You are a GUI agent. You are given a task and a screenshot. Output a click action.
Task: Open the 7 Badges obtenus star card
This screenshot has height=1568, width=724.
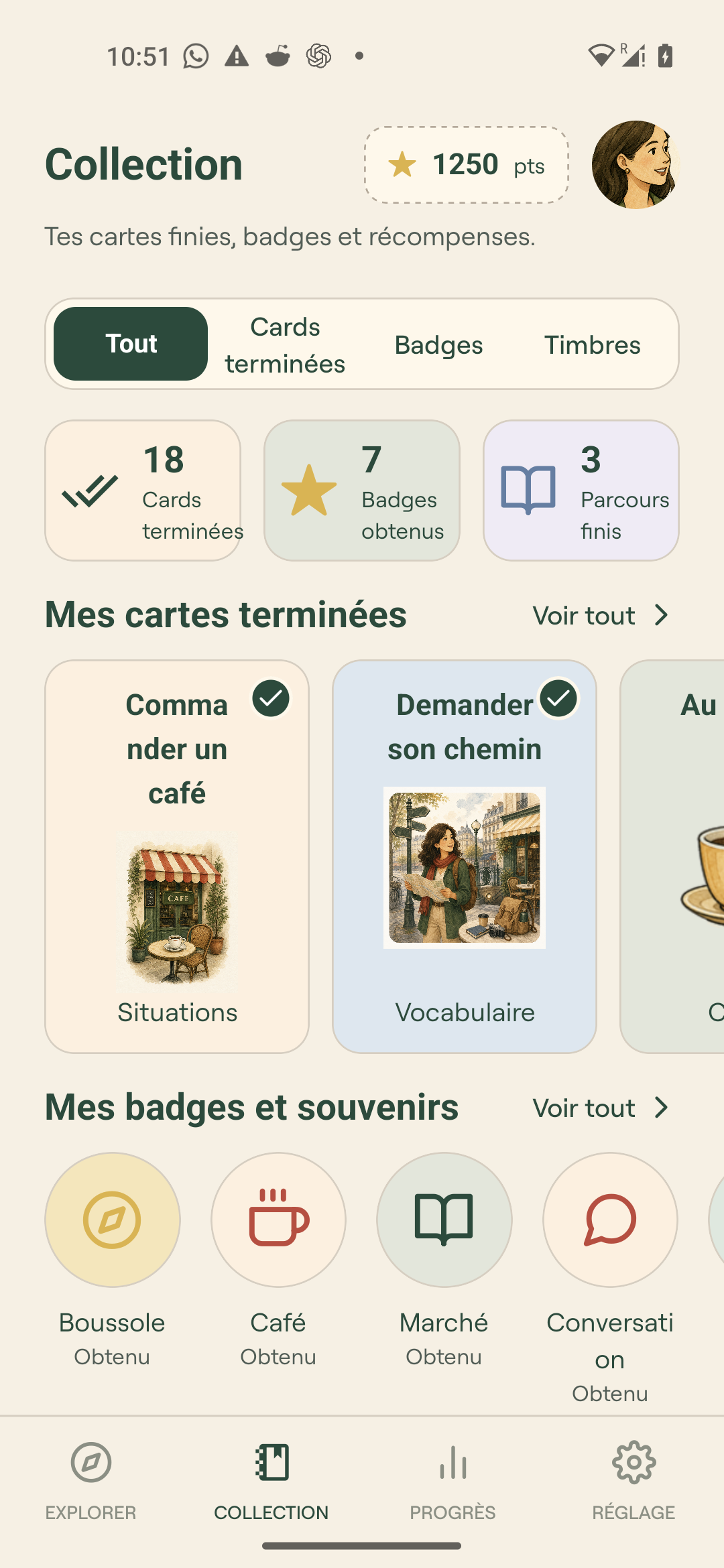point(362,491)
